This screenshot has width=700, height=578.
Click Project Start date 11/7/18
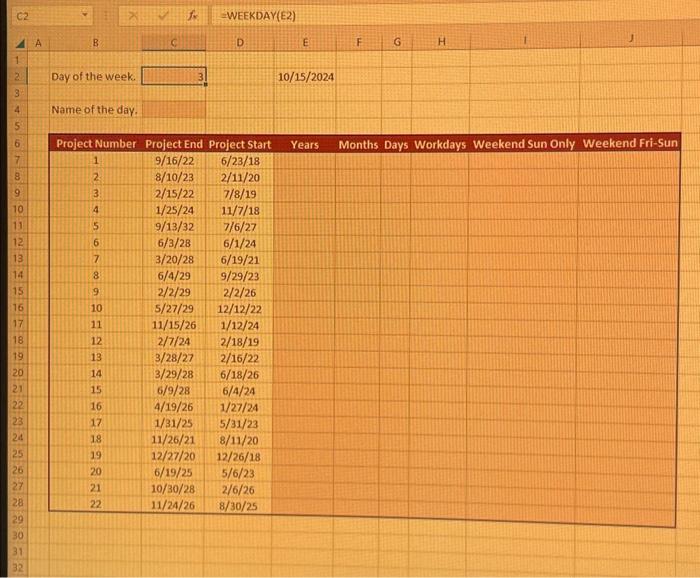pyautogui.click(x=240, y=211)
